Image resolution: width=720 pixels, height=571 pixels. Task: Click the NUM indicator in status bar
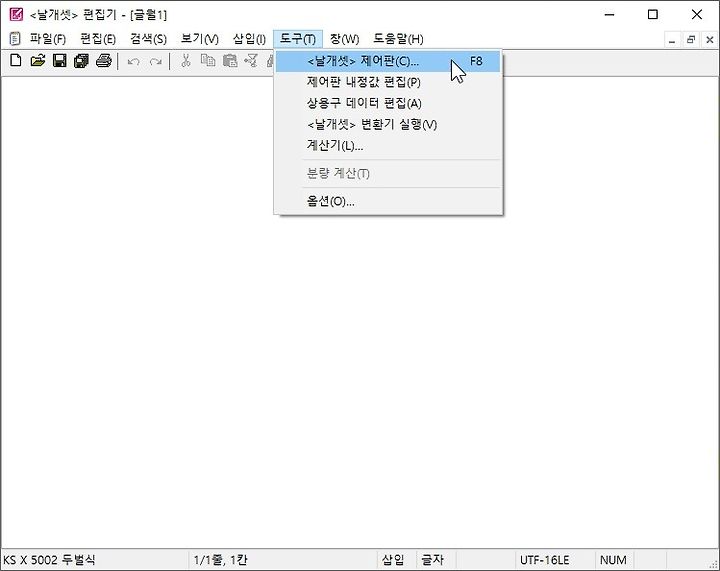613,560
